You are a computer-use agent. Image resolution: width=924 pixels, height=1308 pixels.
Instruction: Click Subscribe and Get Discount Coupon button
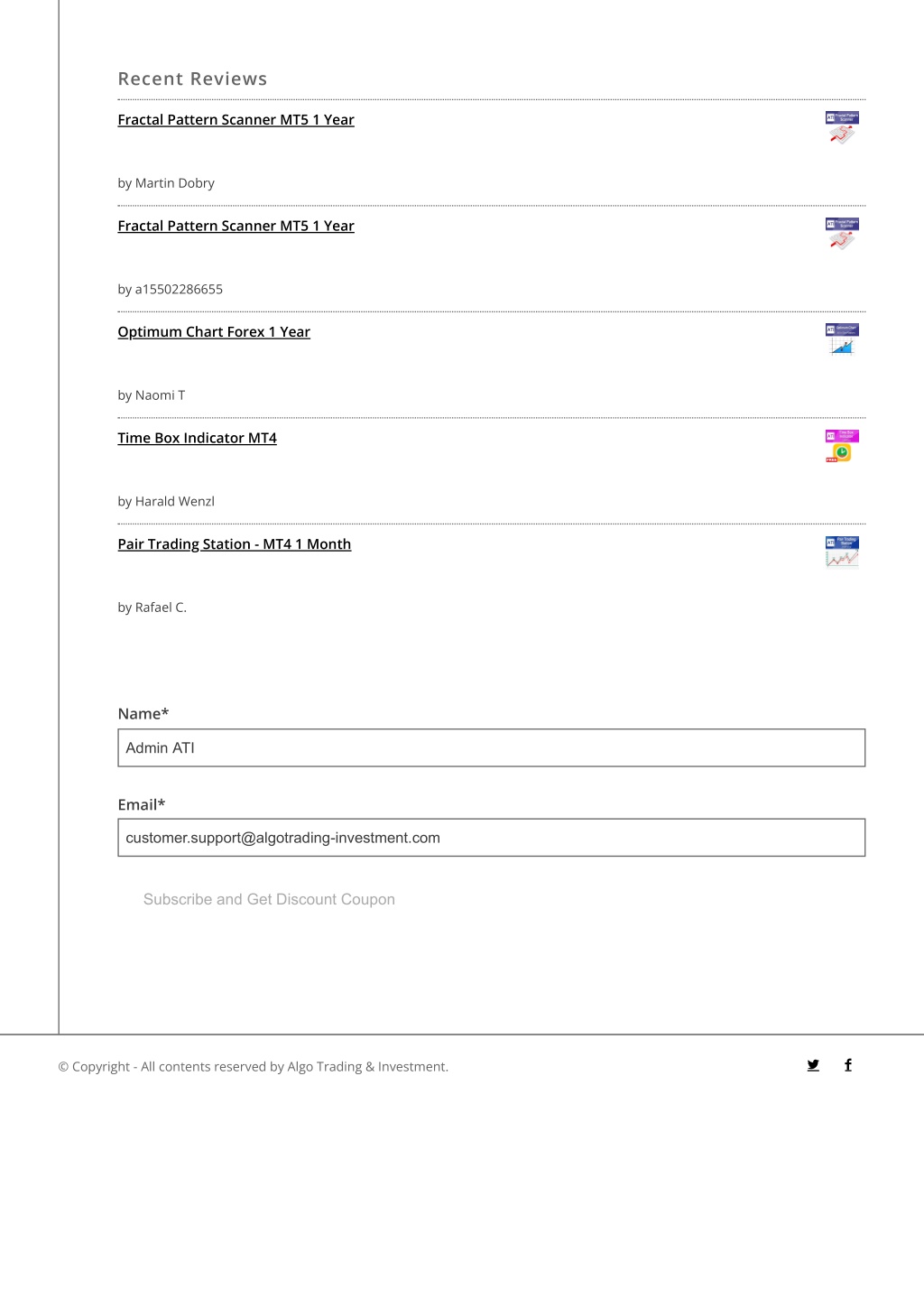pyautogui.click(x=269, y=899)
